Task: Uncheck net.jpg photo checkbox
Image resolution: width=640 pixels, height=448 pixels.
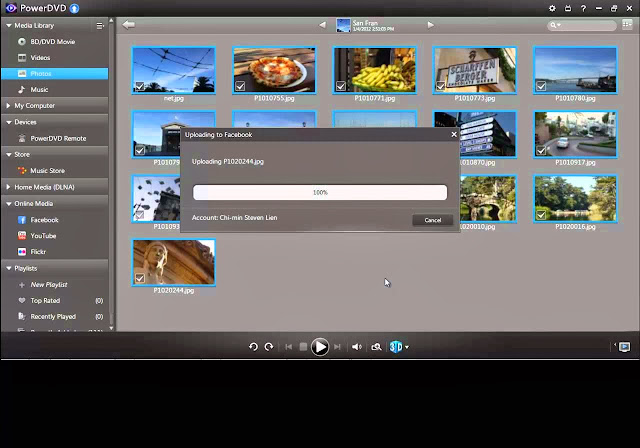Action: coord(140,86)
